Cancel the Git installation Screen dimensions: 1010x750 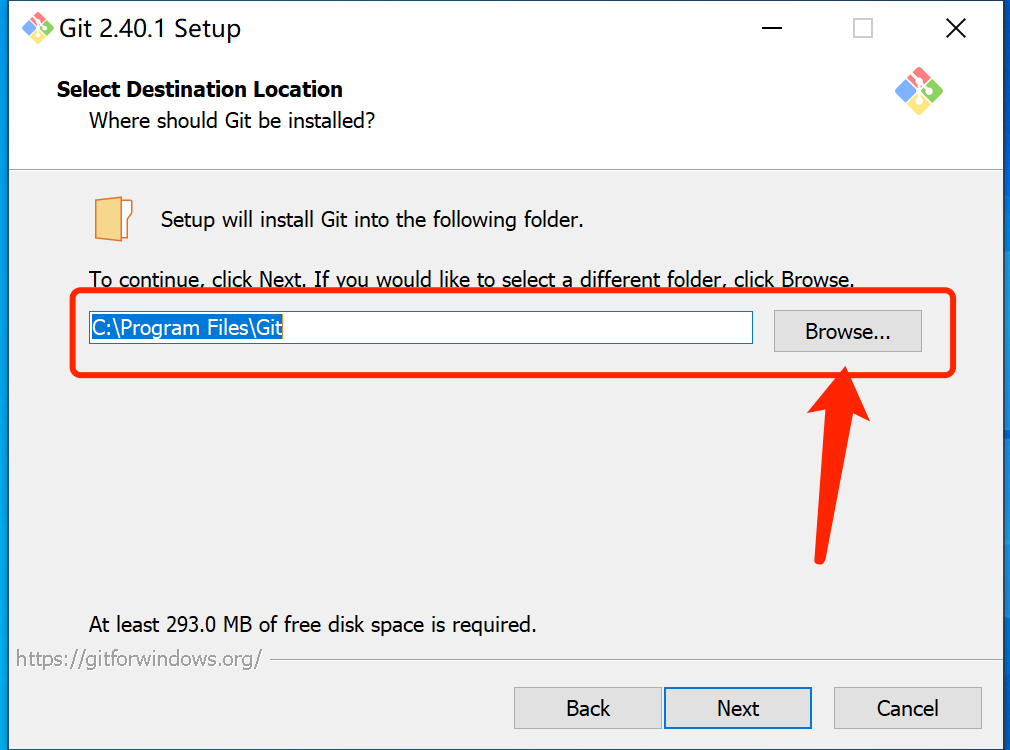[x=908, y=708]
